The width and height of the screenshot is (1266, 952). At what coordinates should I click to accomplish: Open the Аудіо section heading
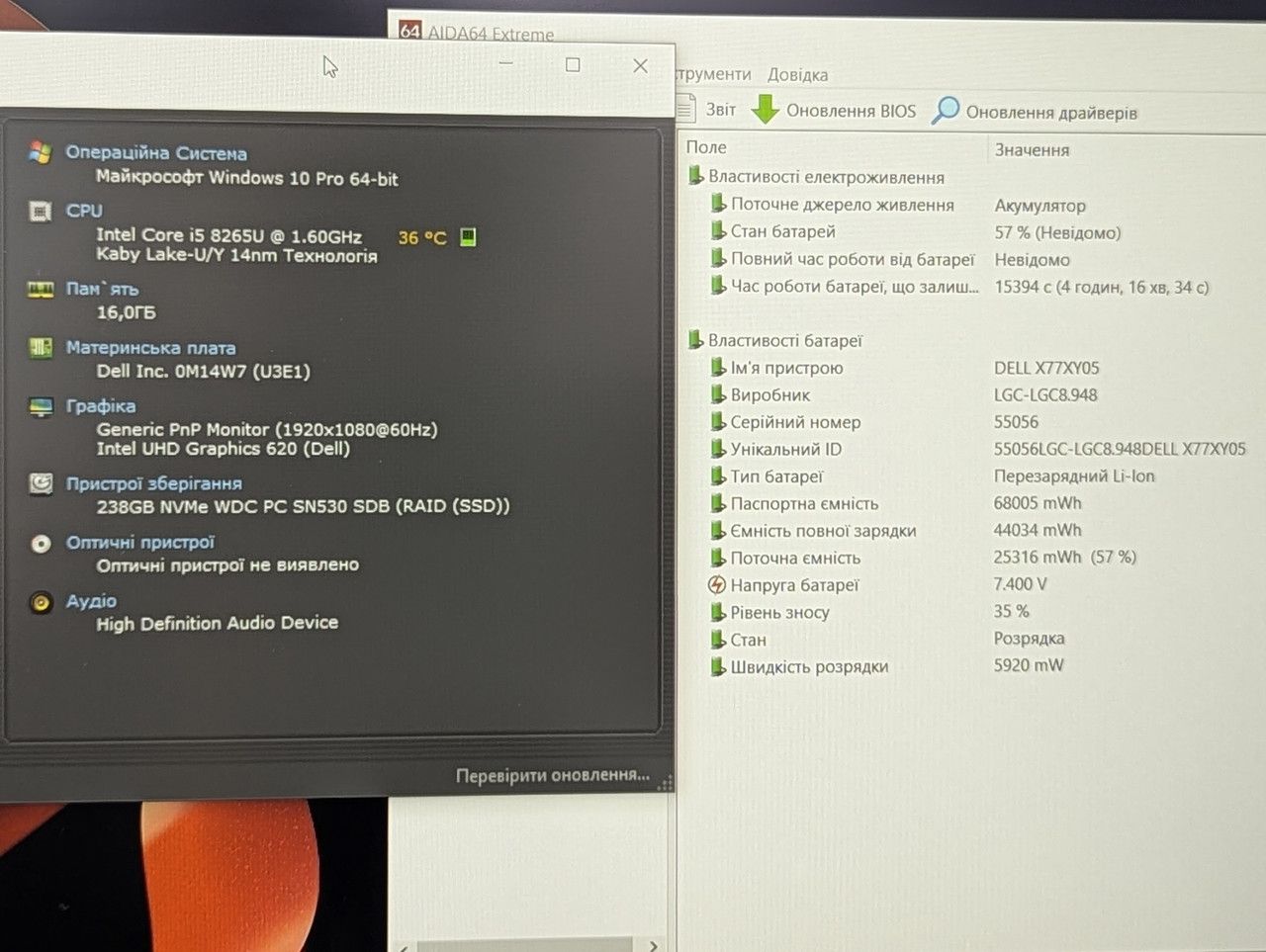[91, 601]
